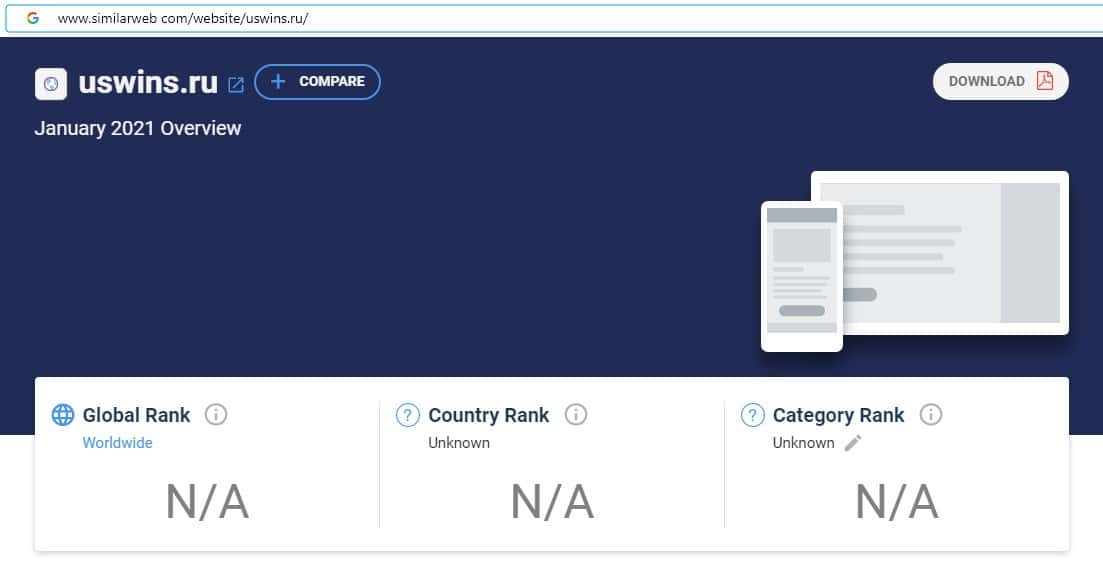This screenshot has height=571, width=1103.
Task: Click the uswins.ru site favicon icon
Action: [x=51, y=84]
